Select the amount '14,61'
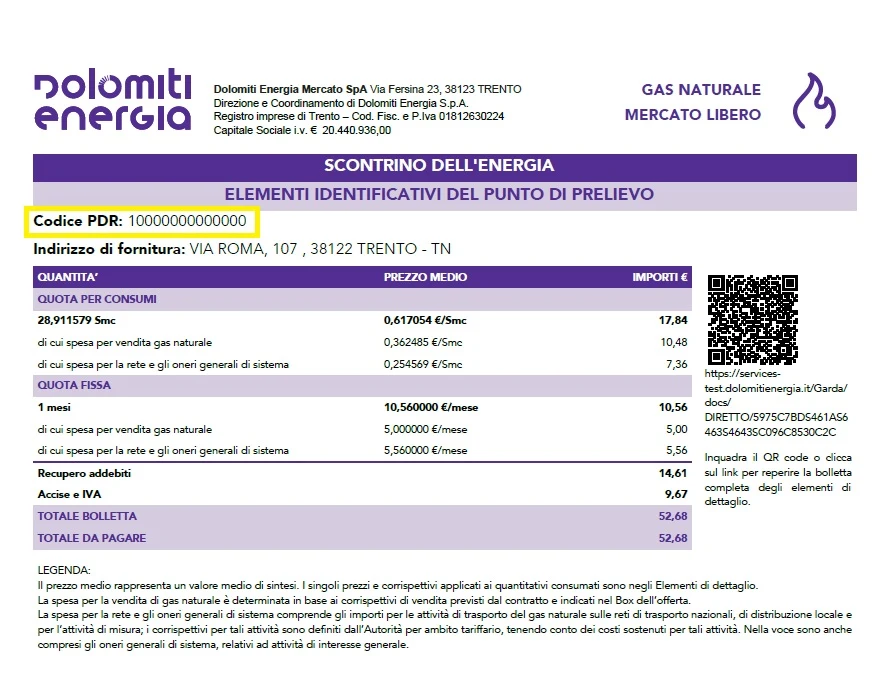The image size is (883, 675). click(x=673, y=473)
